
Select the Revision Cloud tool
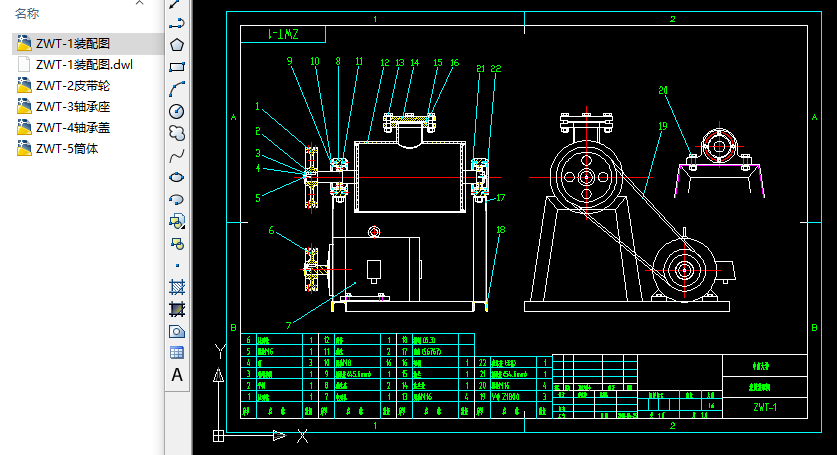pyautogui.click(x=177, y=133)
